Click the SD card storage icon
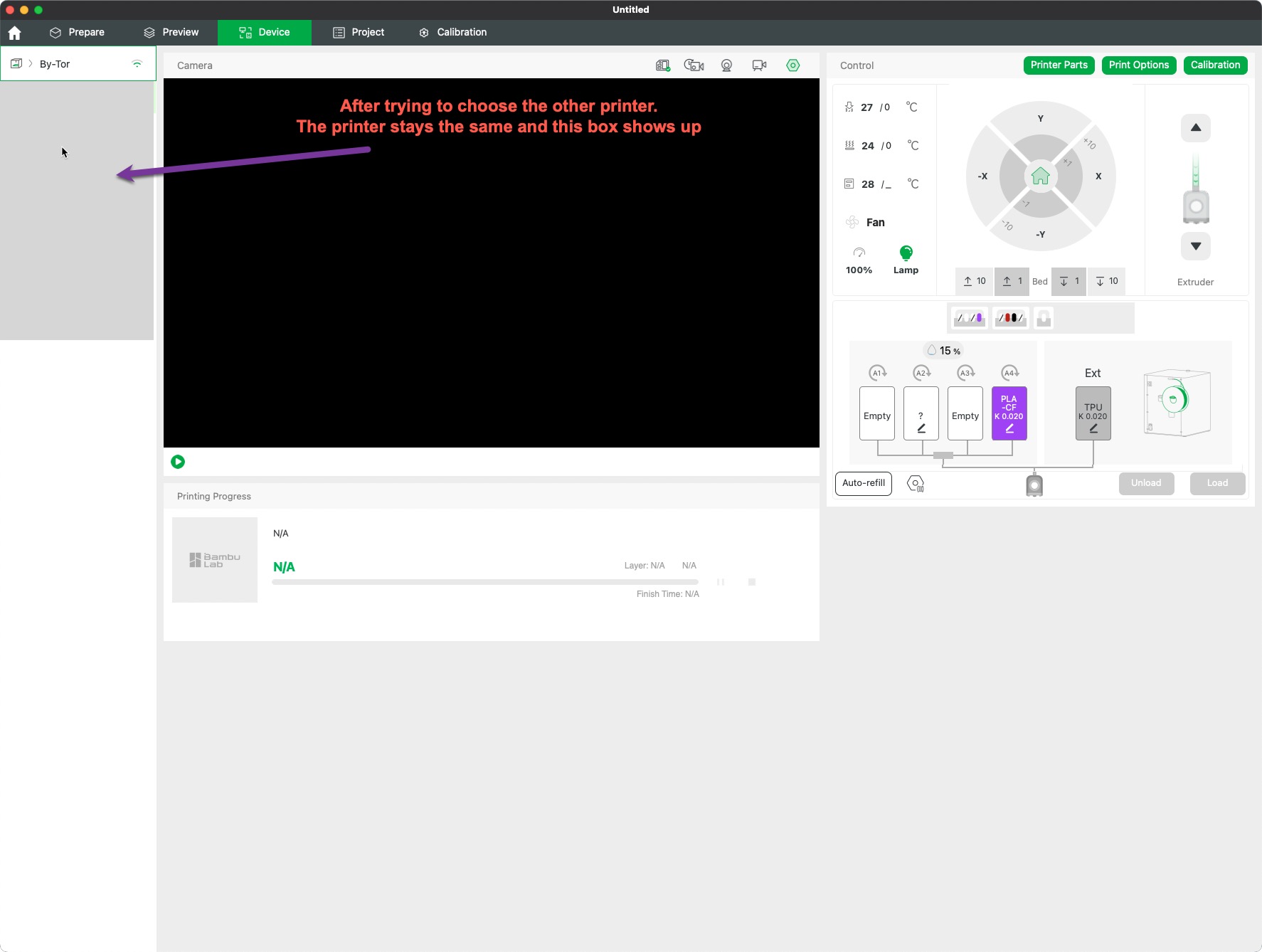This screenshot has height=952, width=1262. tap(663, 65)
